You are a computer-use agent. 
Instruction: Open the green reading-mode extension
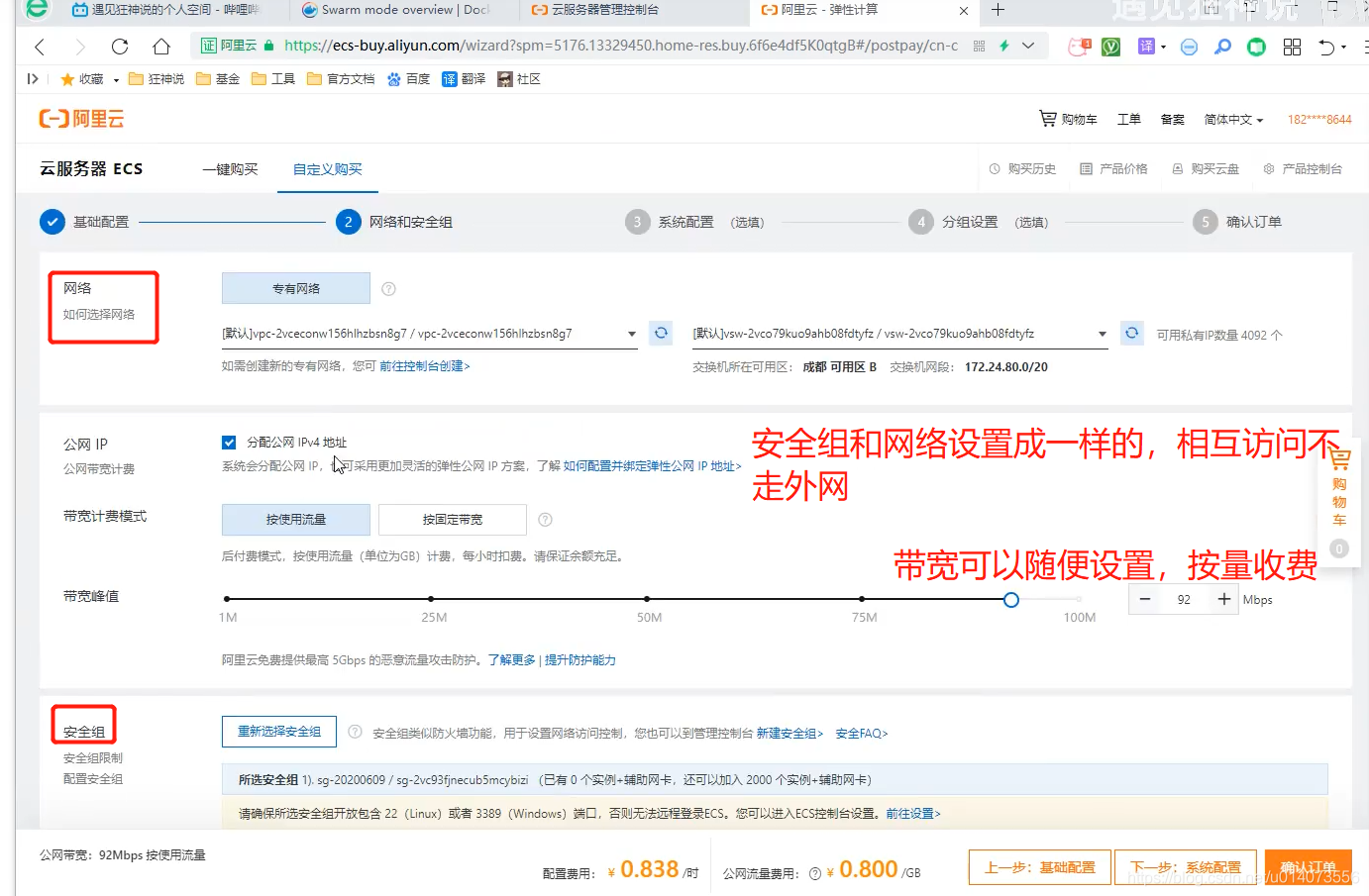[1256, 47]
